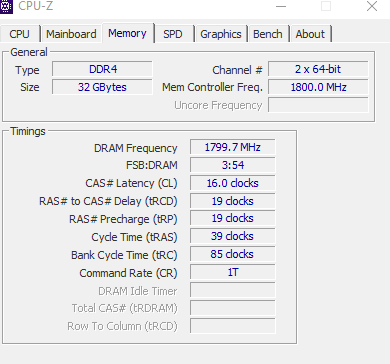
Task: Open the Mainboard tab
Action: coord(71,34)
